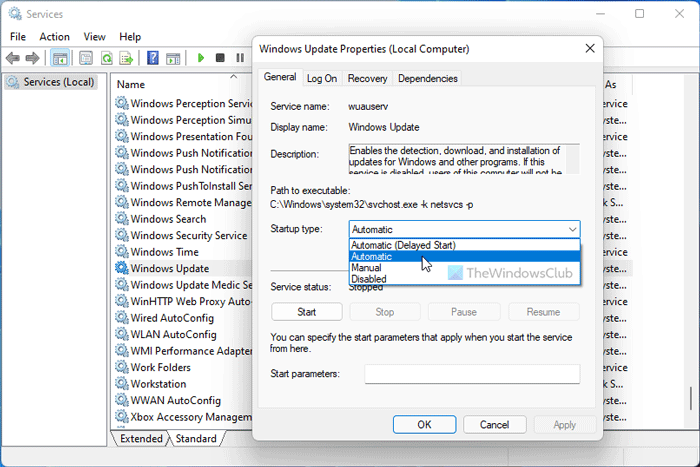This screenshot has width=700, height=467.
Task: Click the Export List toolbar icon
Action: tap(126, 58)
